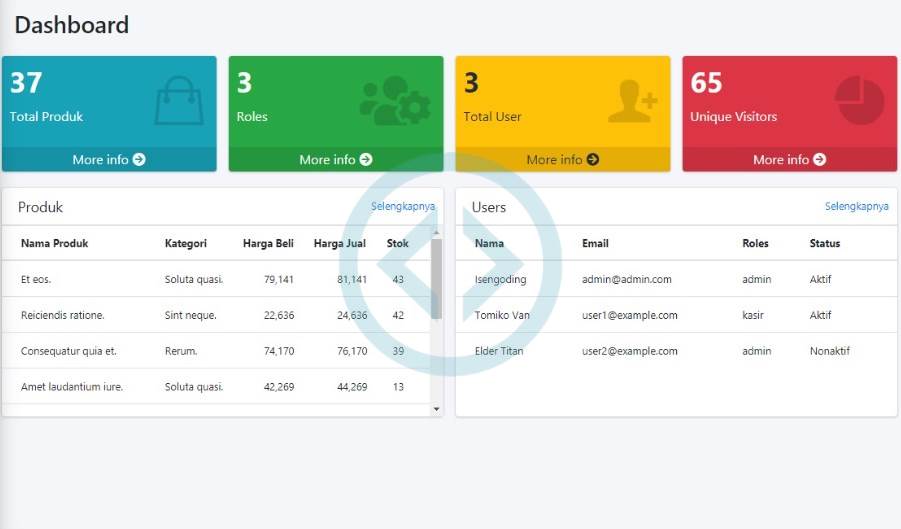Click the shopping bag icon on Total Produk card
Screen dimensions: 901x529
pos(179,102)
